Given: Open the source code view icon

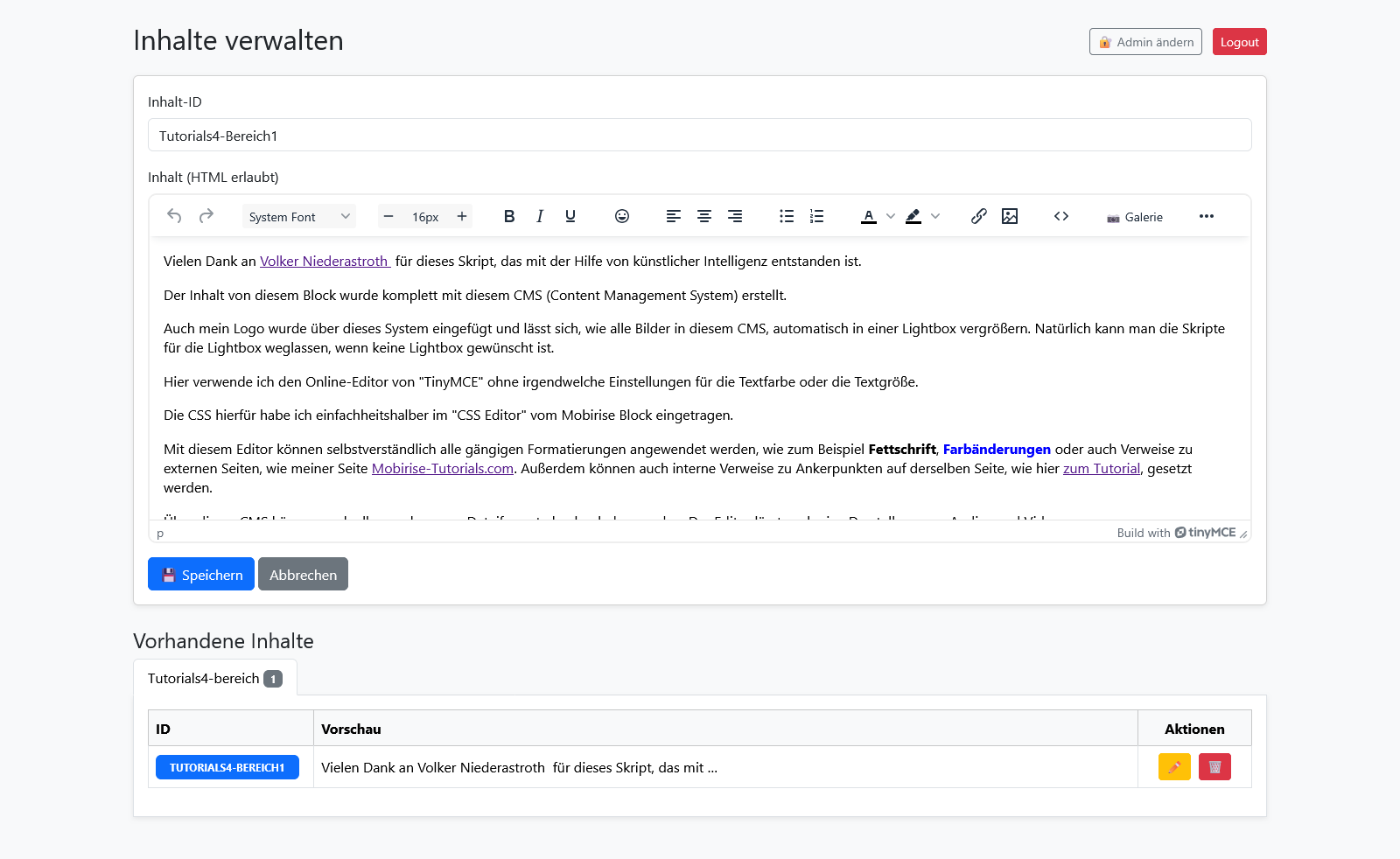Looking at the screenshot, I should tap(1061, 216).
